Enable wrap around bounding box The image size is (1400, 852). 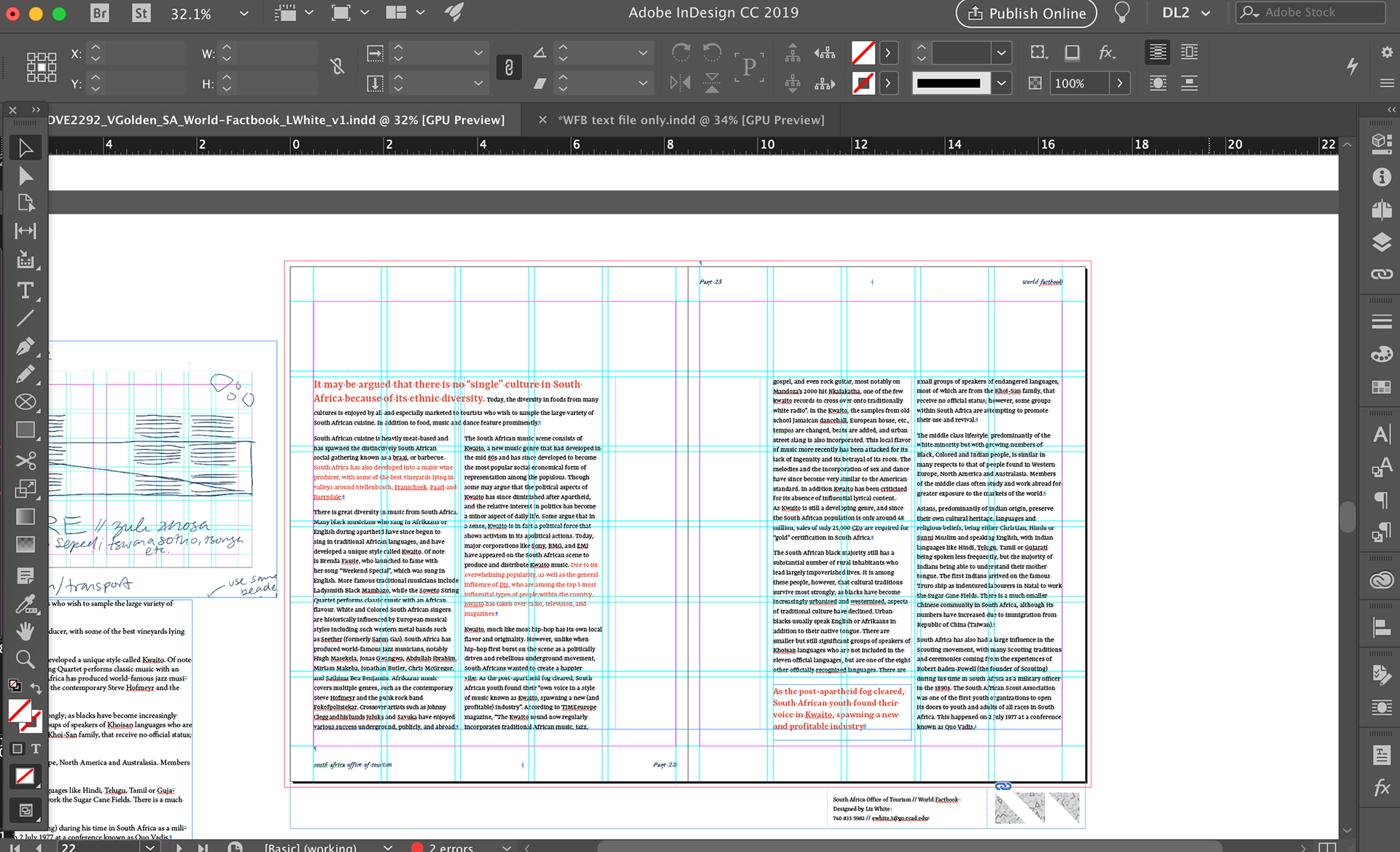(x=1189, y=52)
